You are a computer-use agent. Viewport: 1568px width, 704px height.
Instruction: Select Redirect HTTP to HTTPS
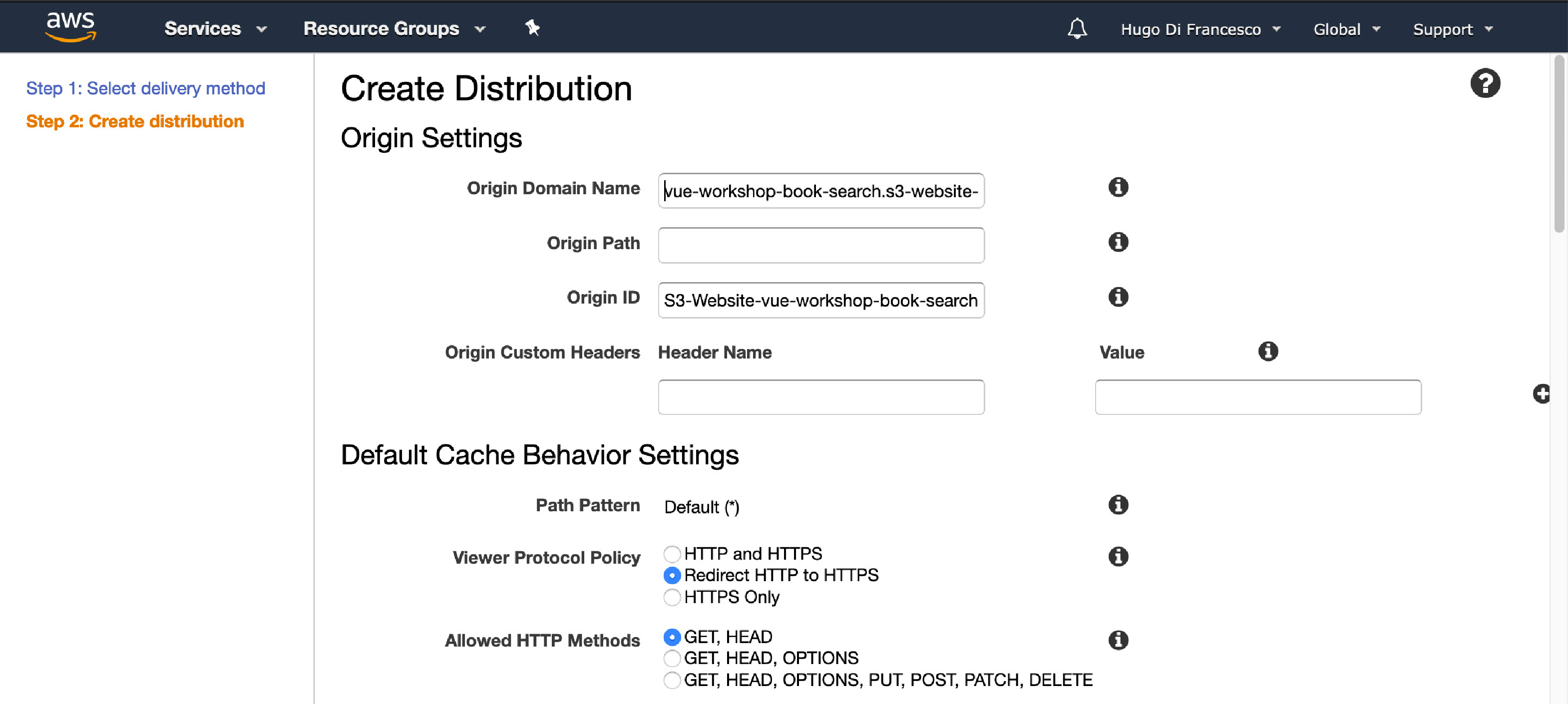(672, 575)
